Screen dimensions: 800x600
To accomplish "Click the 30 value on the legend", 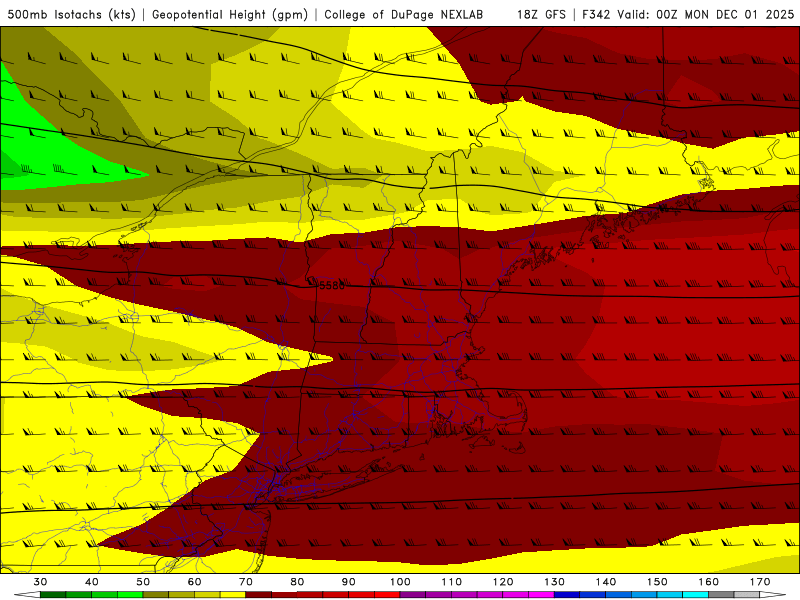I will (x=40, y=582).
